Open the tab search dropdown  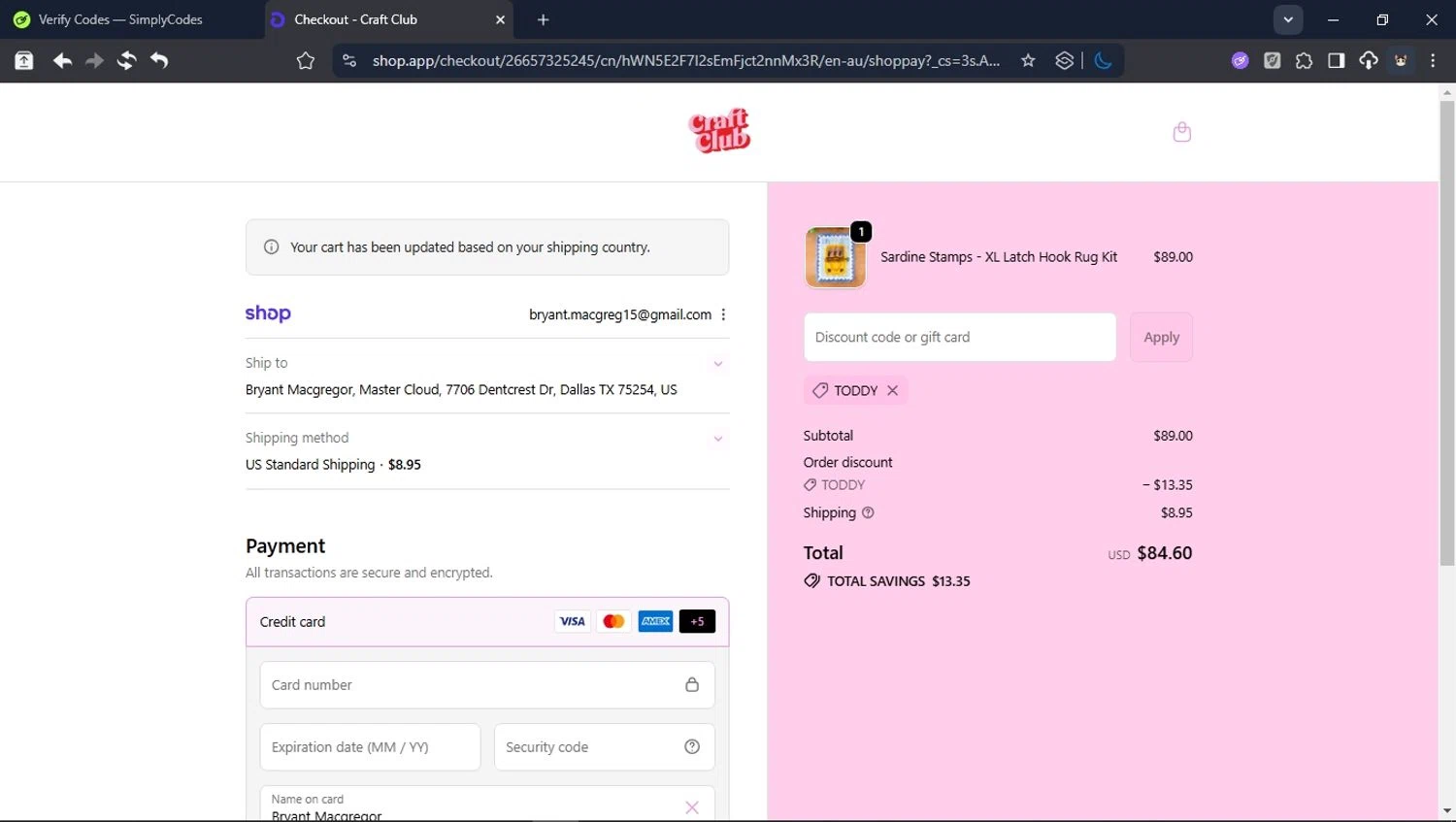[x=1288, y=19]
